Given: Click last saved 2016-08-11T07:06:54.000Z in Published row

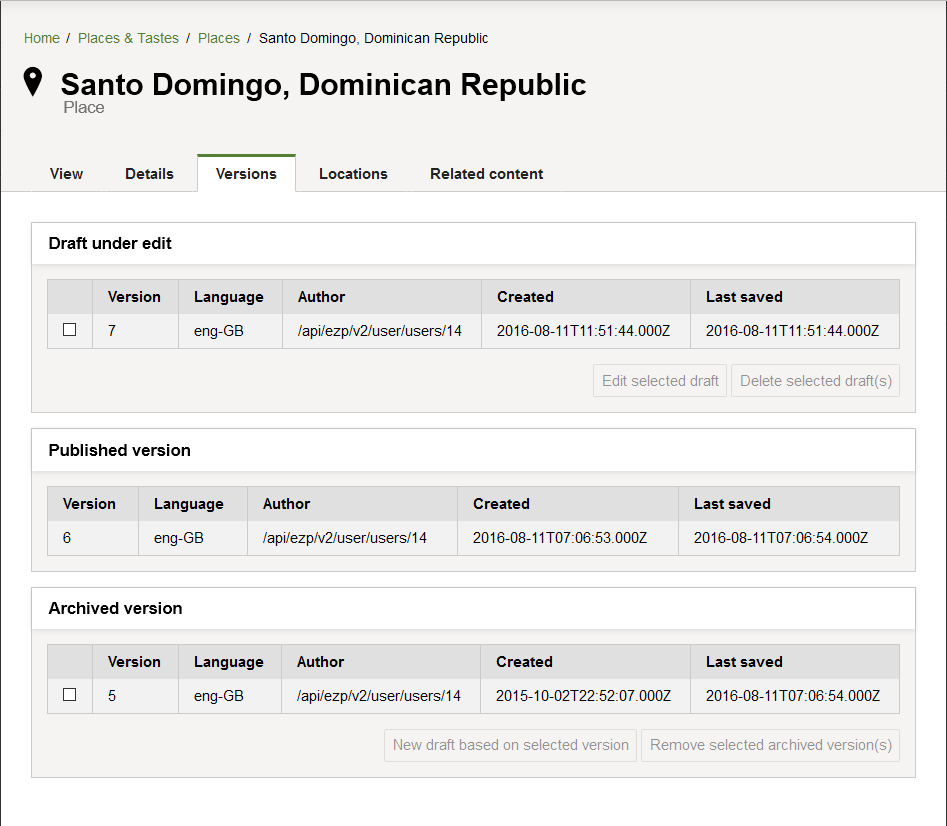Looking at the screenshot, I should 781,538.
